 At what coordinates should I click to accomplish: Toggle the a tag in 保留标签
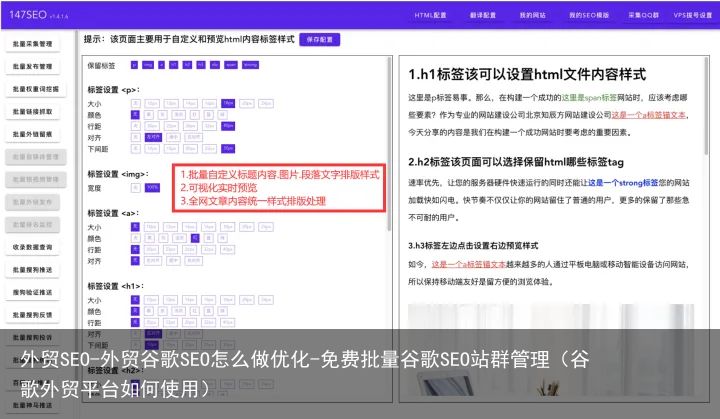pyautogui.click(x=162, y=65)
